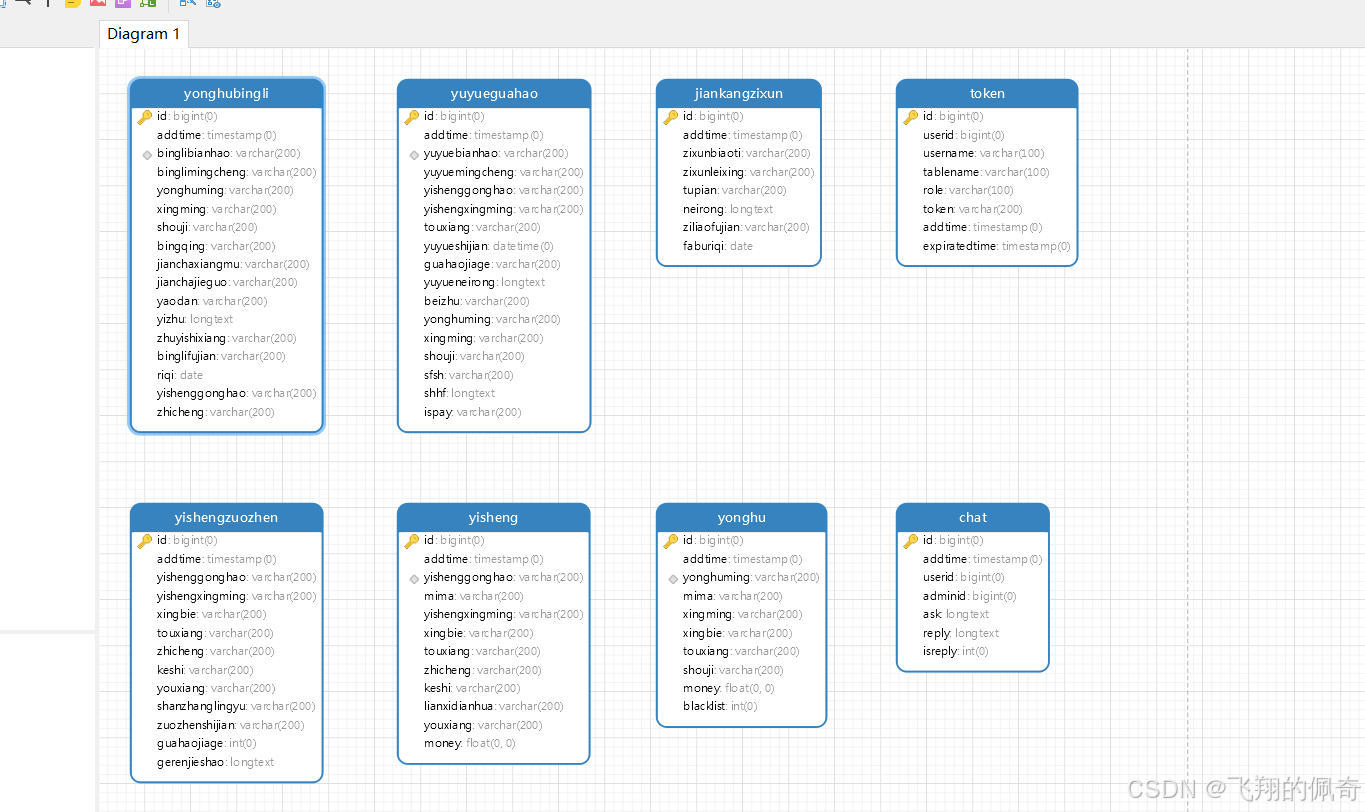The height and width of the screenshot is (812, 1365).
Task: Click the primary key icon in yuyueguahao table
Action: (411, 117)
